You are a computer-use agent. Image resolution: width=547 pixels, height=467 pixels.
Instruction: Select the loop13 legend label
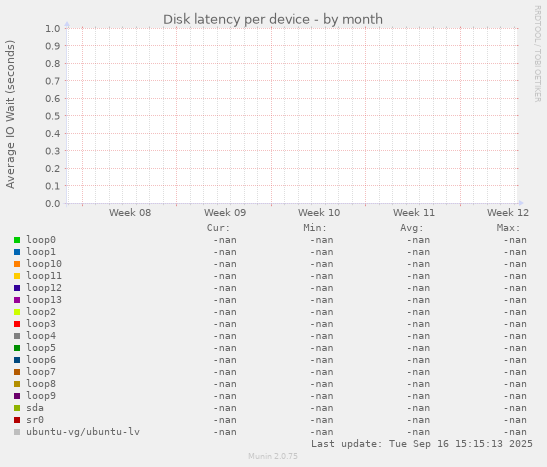pos(44,300)
